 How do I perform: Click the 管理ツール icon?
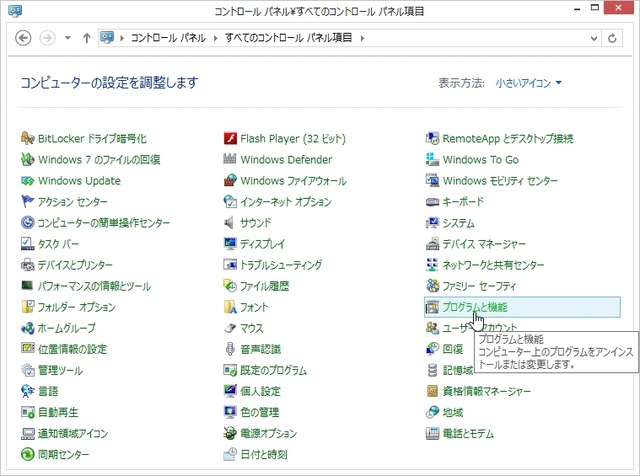27,370
